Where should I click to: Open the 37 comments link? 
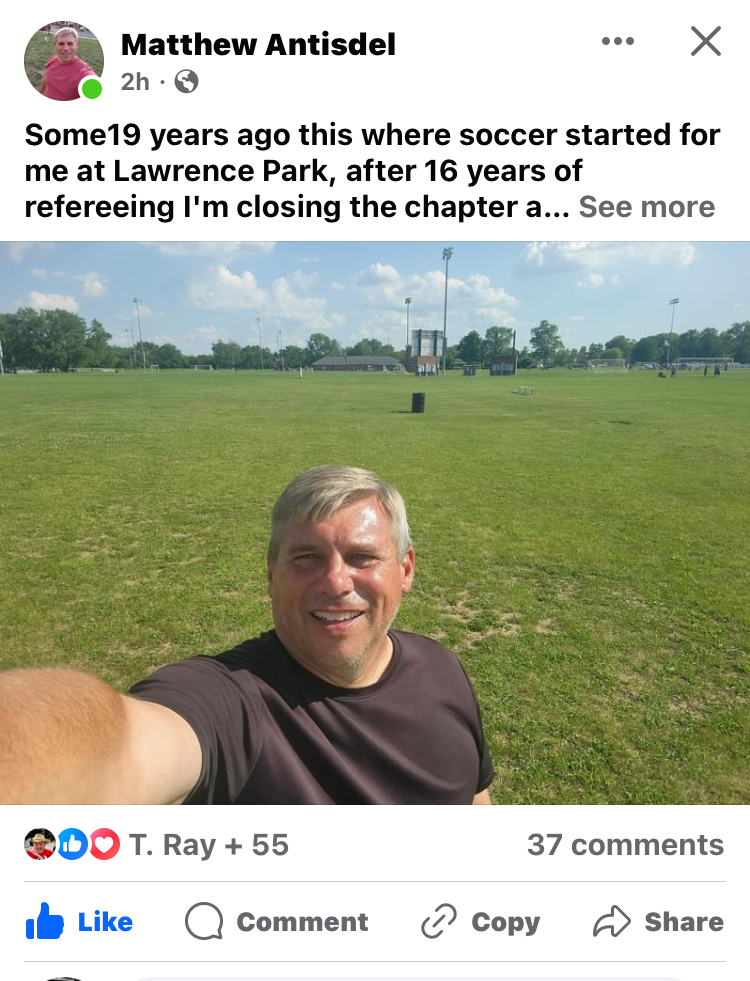pos(625,845)
